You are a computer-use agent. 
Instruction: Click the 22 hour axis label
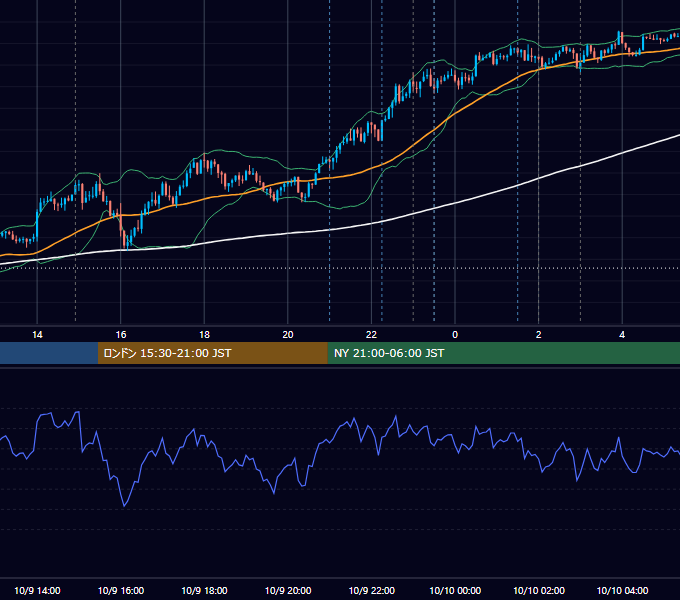(371, 335)
